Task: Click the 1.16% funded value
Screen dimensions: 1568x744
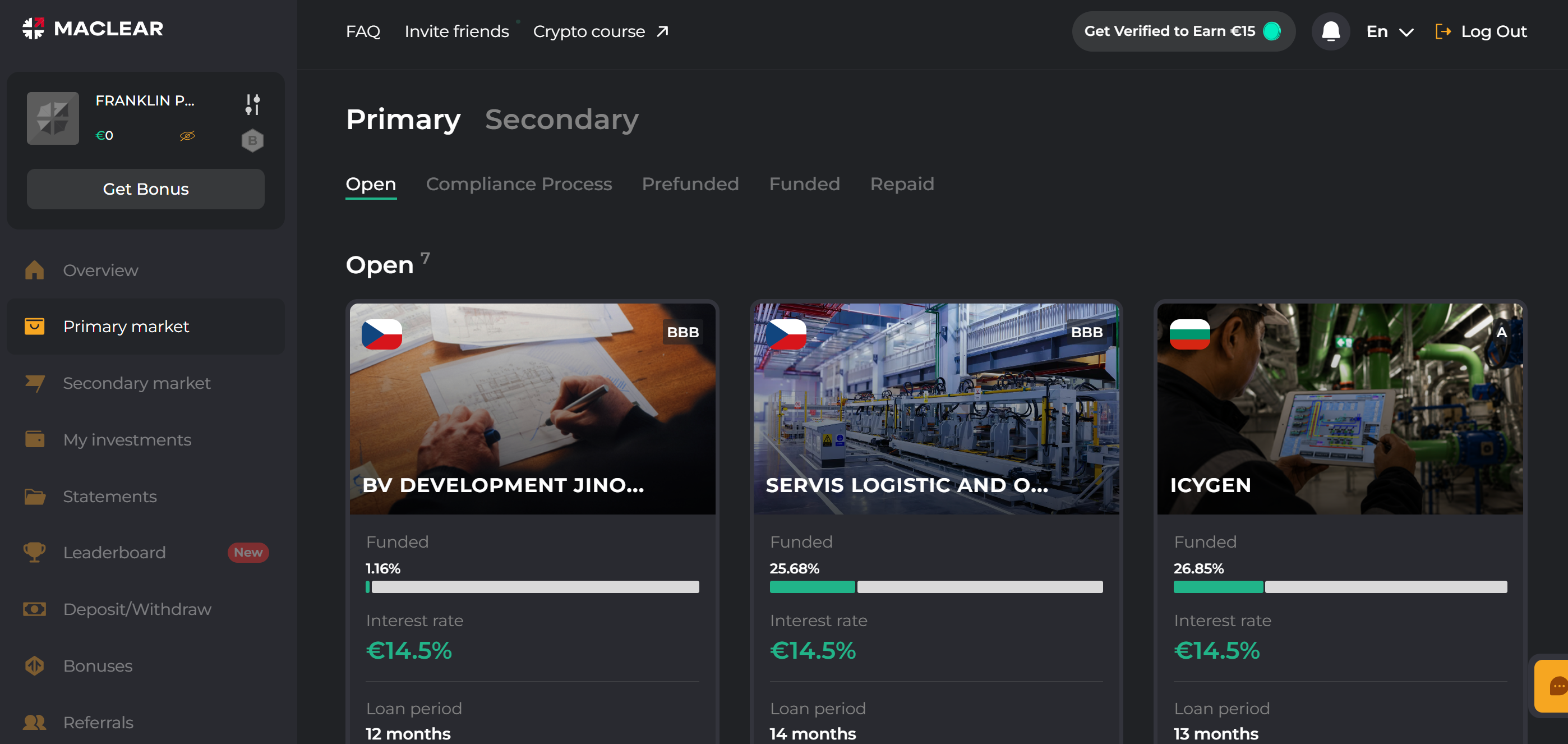Action: (x=383, y=568)
